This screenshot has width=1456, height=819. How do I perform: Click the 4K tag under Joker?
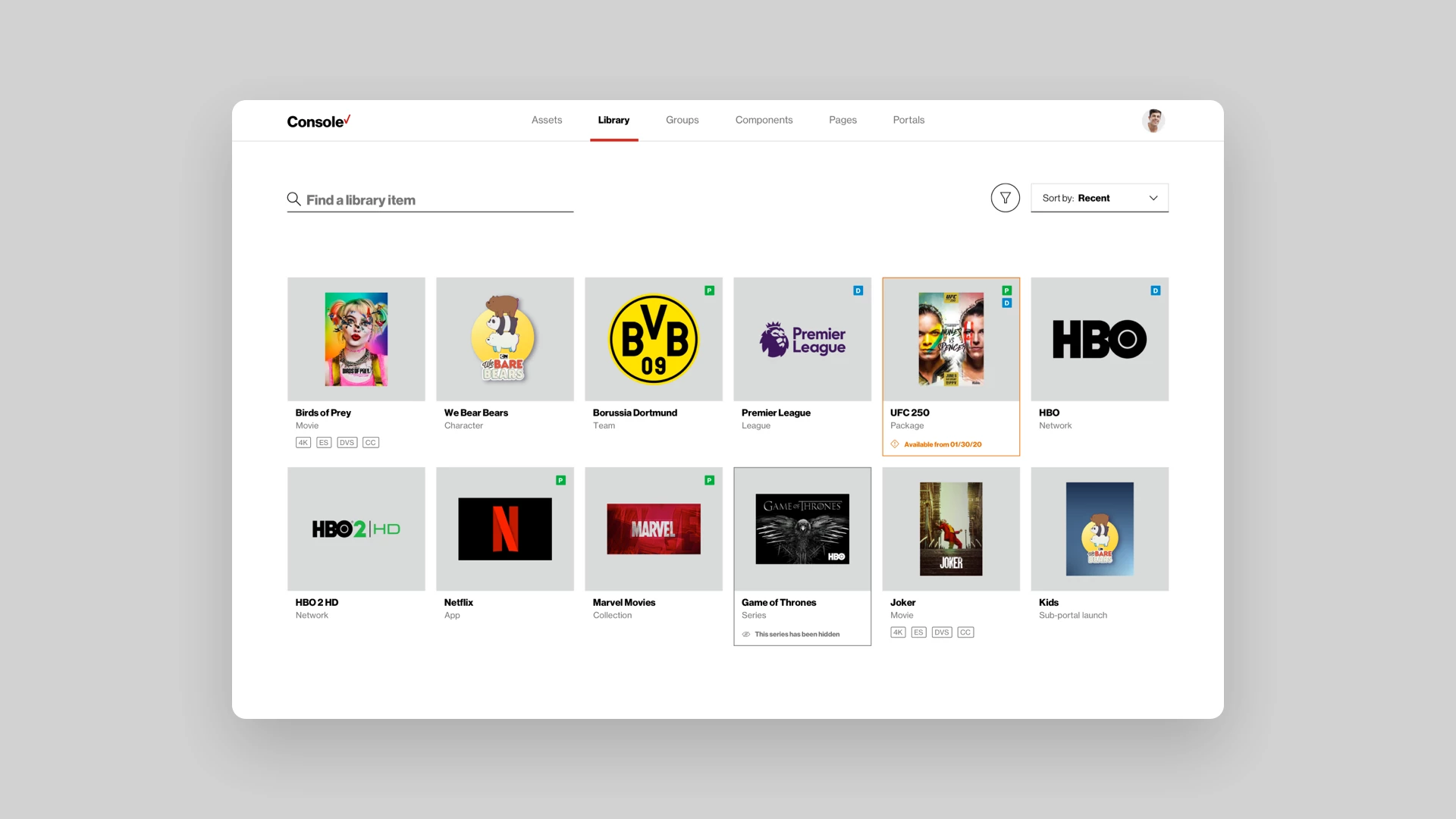898,632
